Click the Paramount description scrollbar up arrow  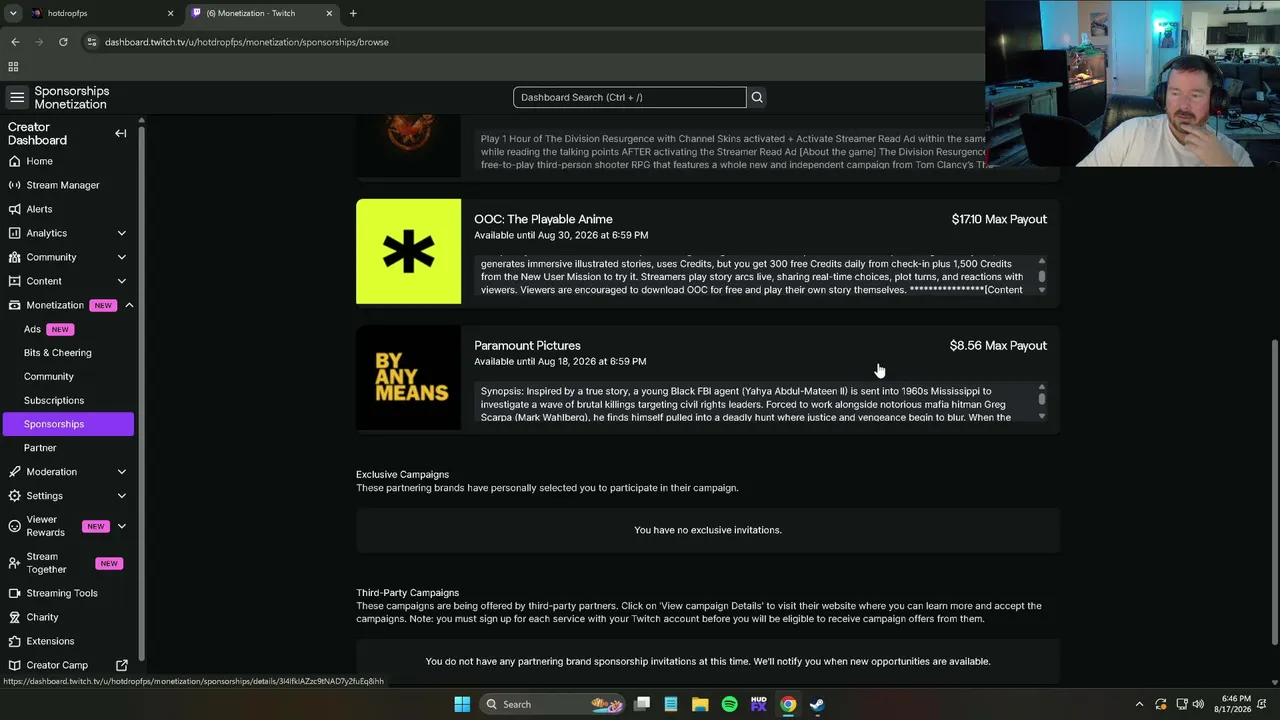1042,387
